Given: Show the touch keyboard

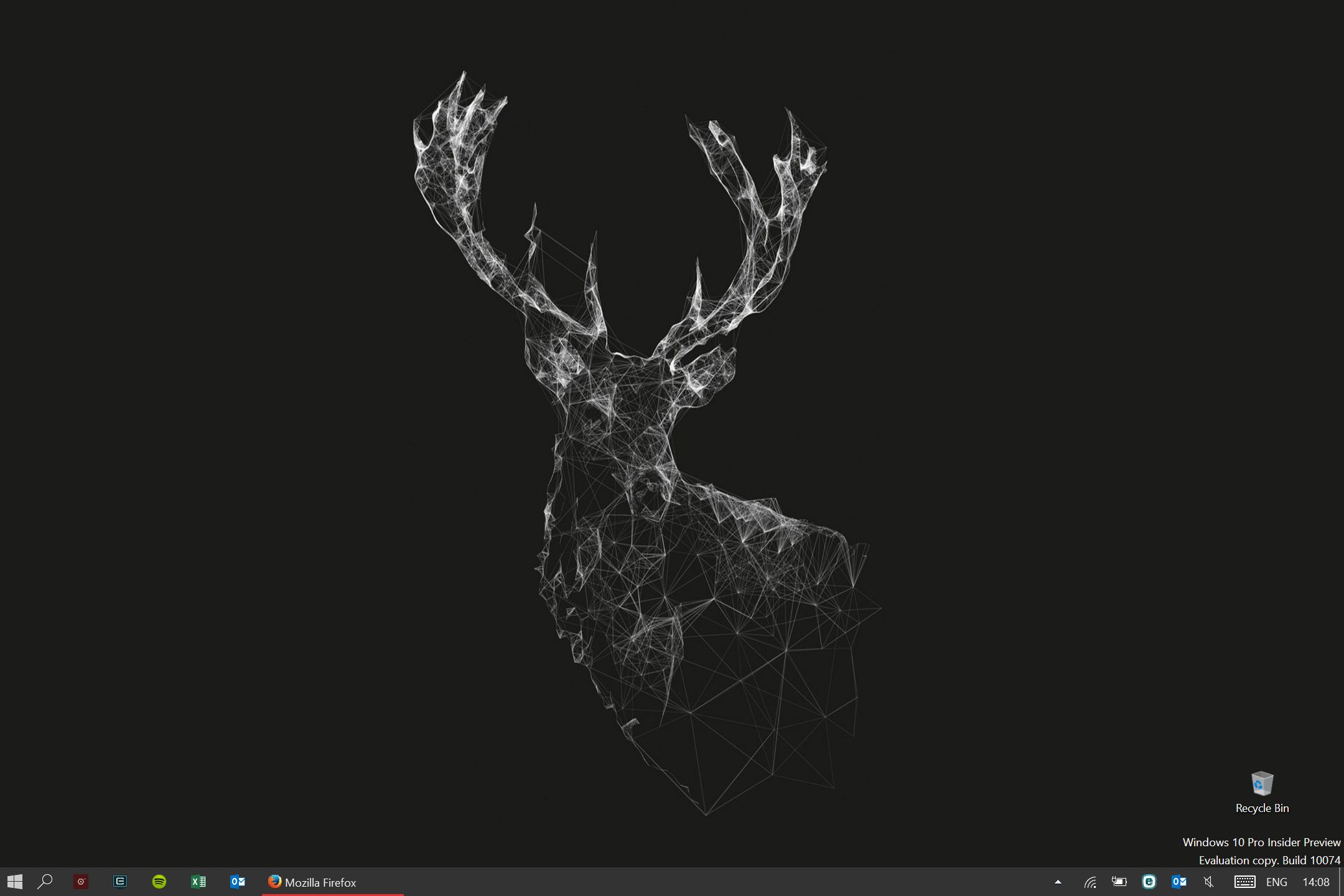Looking at the screenshot, I should 1245,882.
